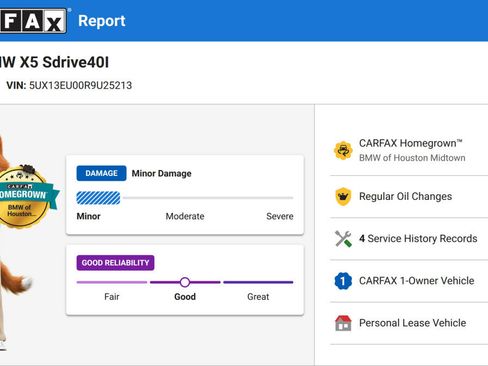Click the CARFAX logo in header
The width and height of the screenshot is (488, 366).
33,21
